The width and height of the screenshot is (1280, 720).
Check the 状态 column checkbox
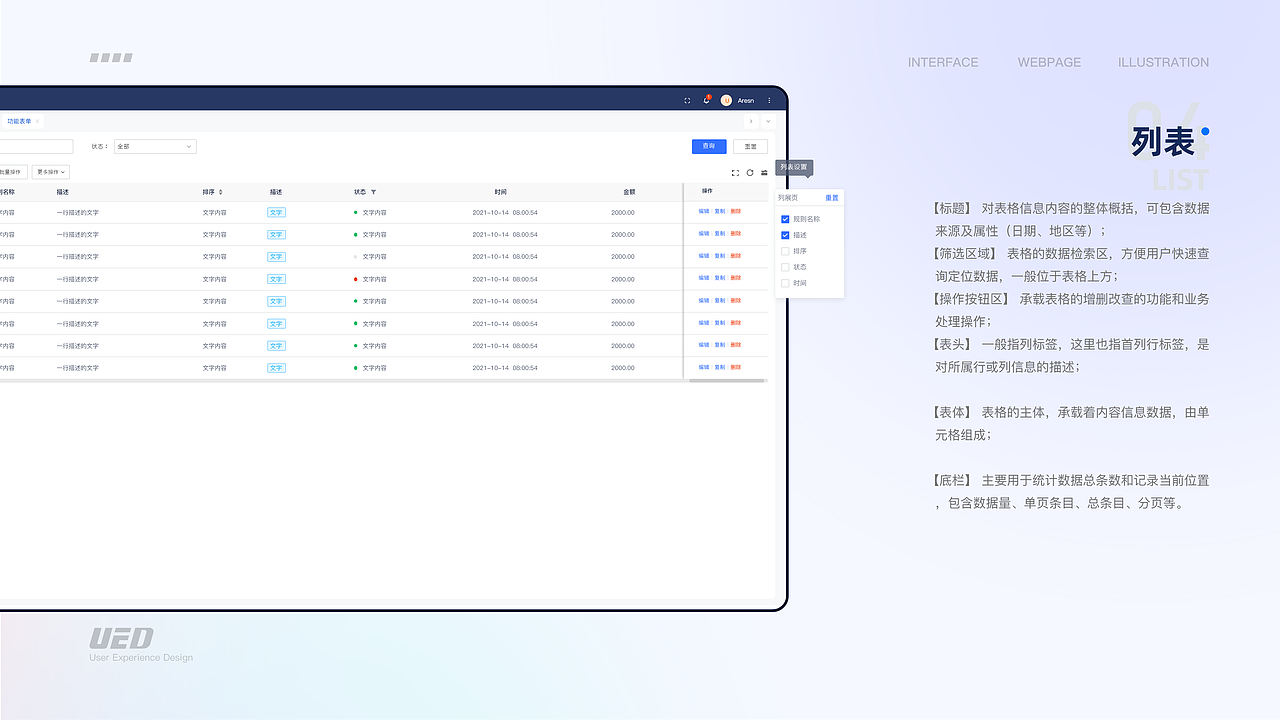pyautogui.click(x=785, y=267)
